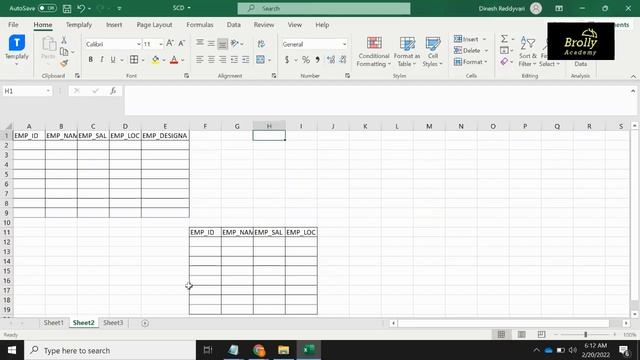Click Merge & Center icon
Image resolution: width=640 pixels, height=360 pixels.
coord(260,60)
